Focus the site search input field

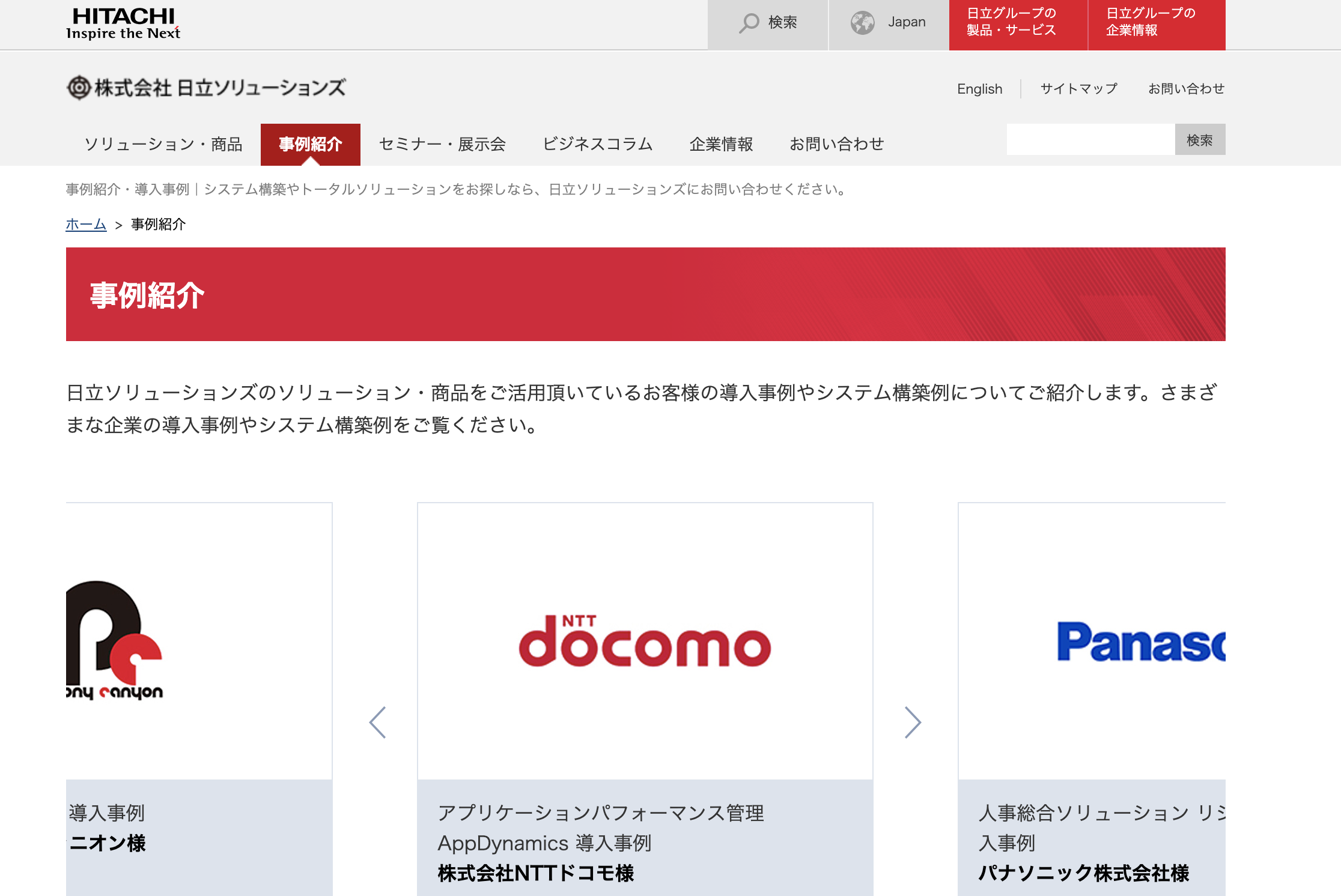1090,139
